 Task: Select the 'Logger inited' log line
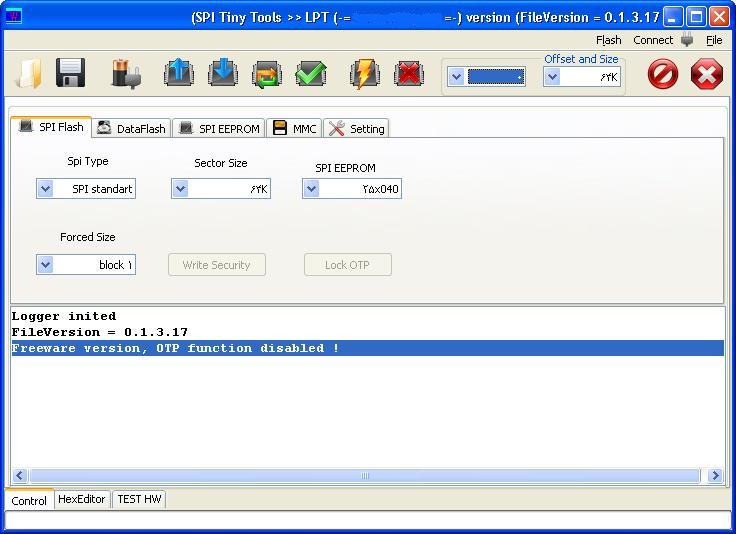point(64,316)
